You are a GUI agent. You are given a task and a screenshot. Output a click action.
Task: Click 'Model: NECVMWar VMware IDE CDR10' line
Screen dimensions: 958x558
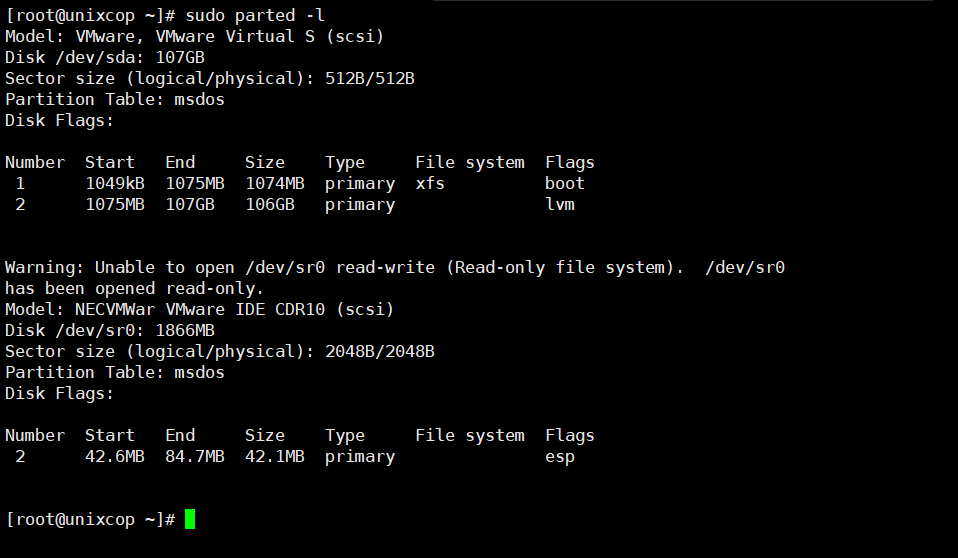point(199,309)
